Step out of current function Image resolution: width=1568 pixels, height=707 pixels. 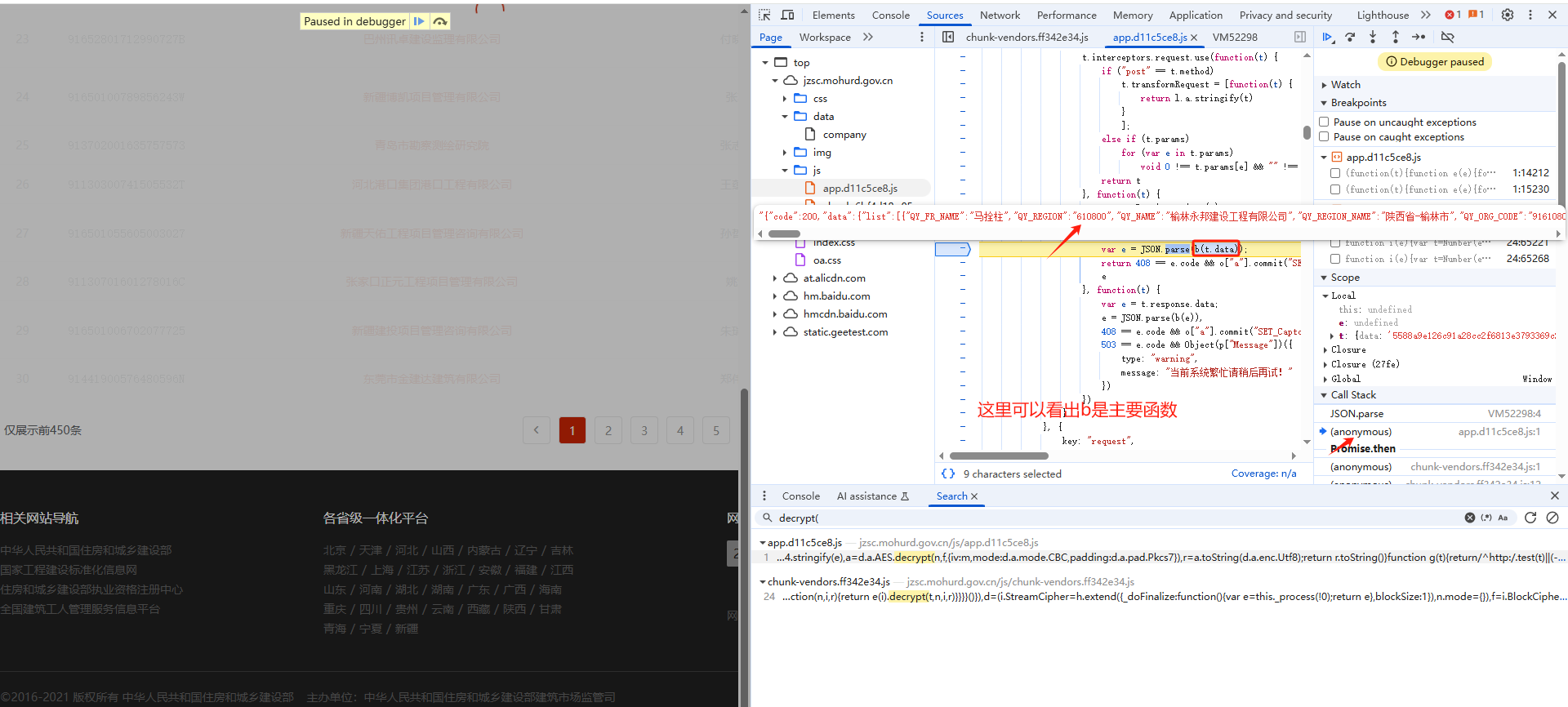tap(1395, 37)
